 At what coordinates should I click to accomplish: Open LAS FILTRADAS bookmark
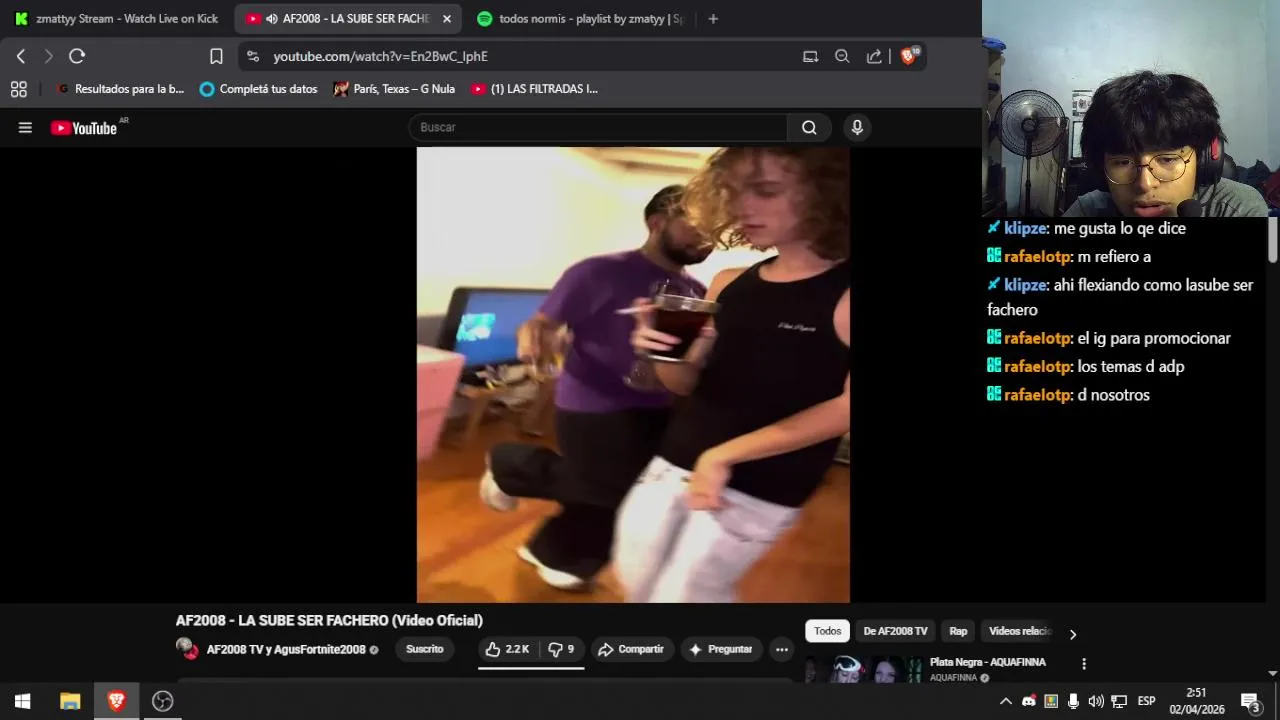534,89
